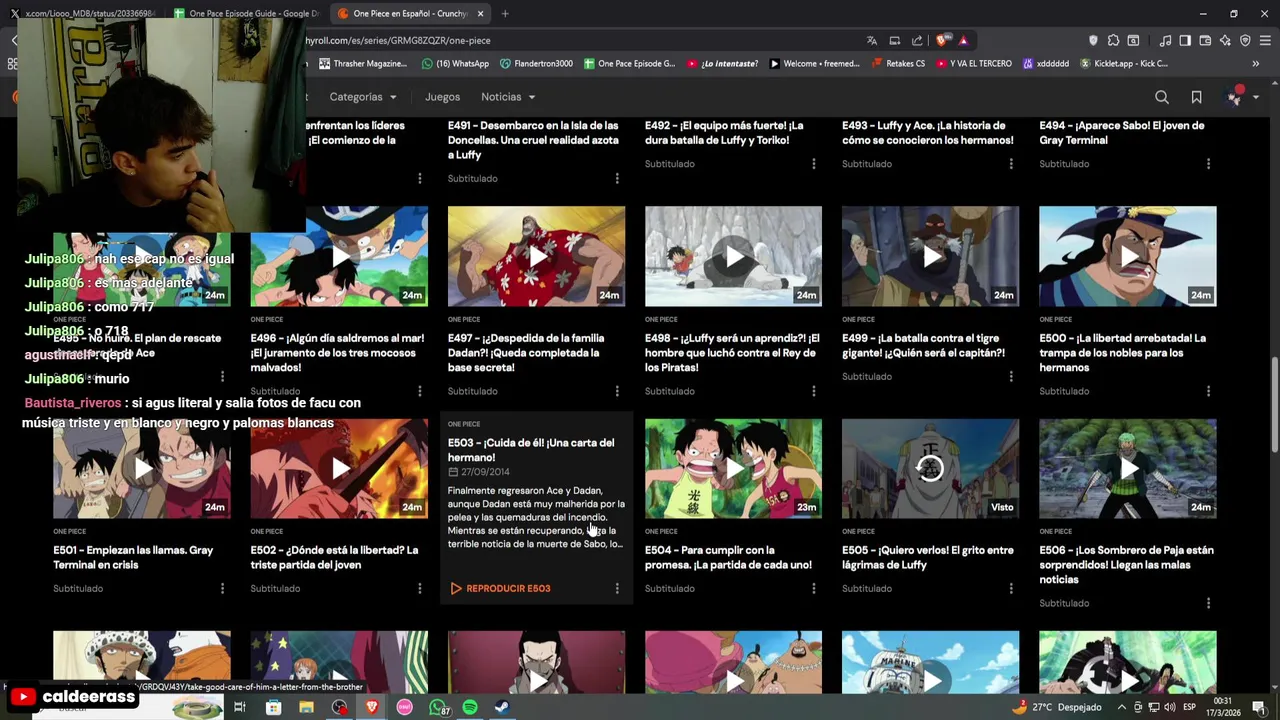Expand the Noticias dropdown
This screenshot has height=720, width=1280.
(x=508, y=97)
